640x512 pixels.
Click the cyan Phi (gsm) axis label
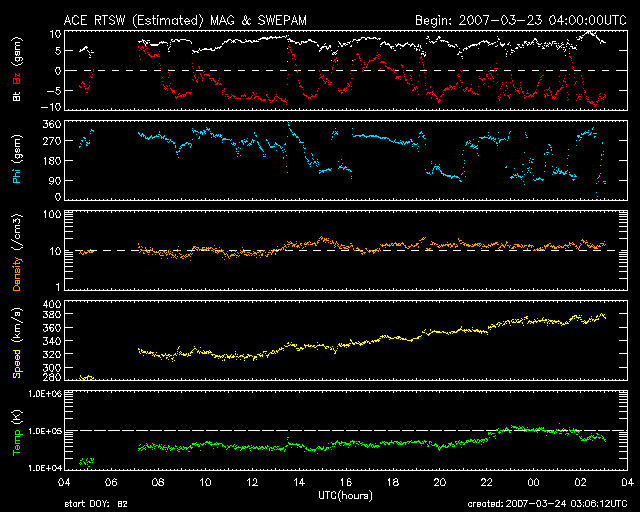click(x=17, y=159)
